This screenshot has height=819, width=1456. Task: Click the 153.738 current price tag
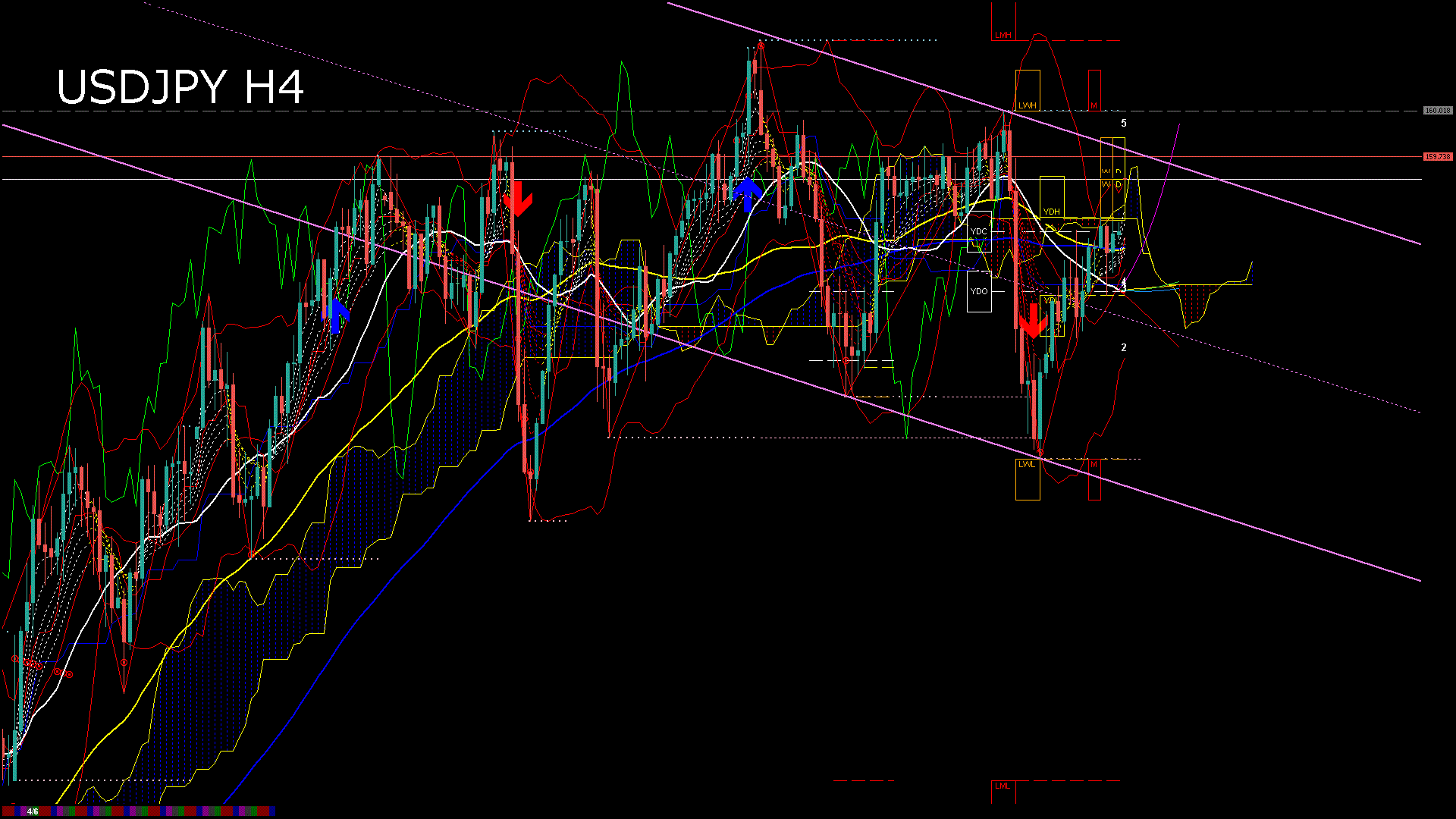pos(1437,157)
